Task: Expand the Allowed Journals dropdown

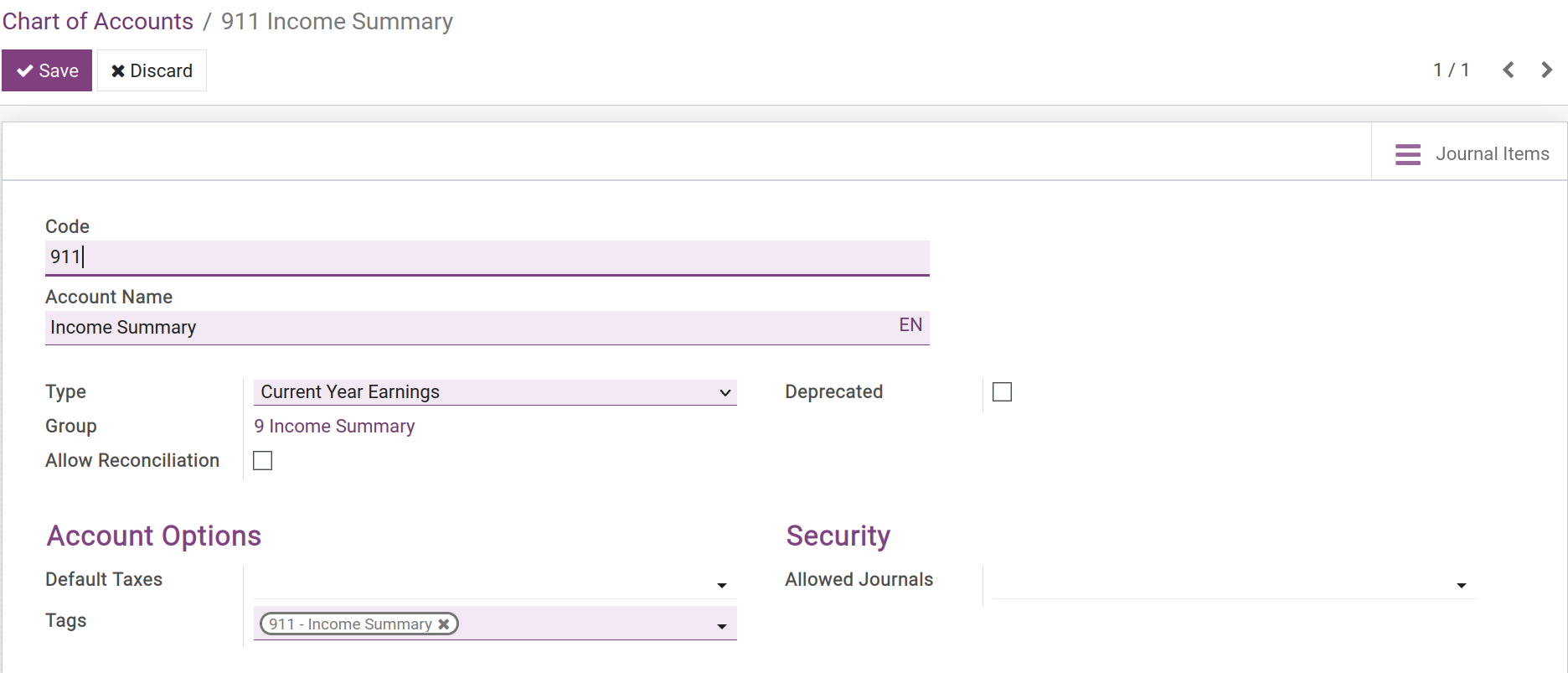Action: 1461,585
